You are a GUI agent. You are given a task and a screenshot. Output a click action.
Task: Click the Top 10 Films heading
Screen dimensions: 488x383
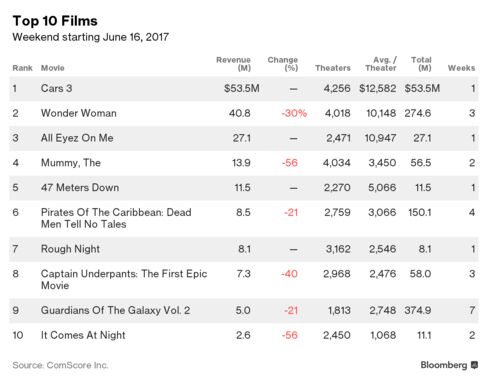[x=55, y=21]
